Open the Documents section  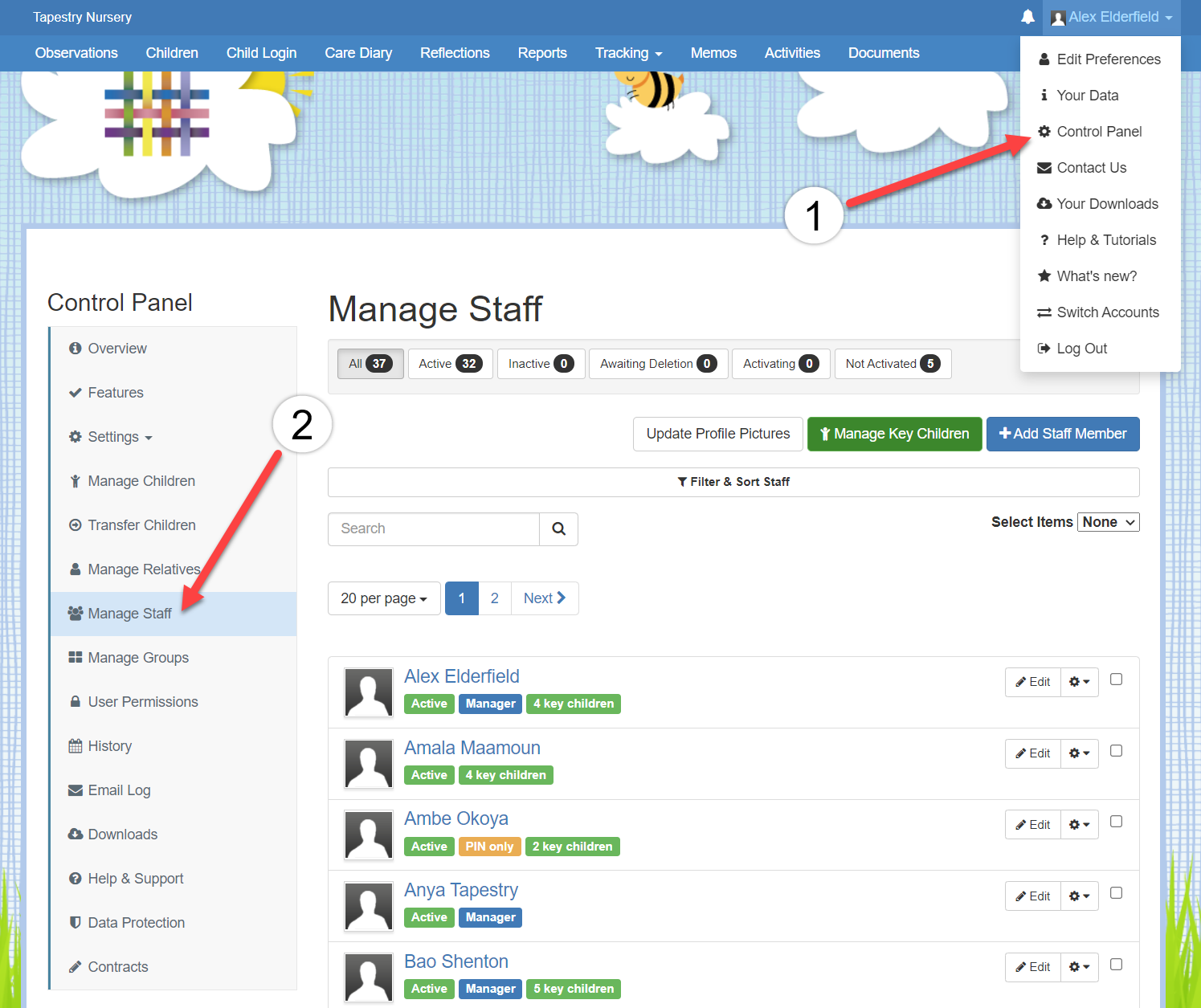pos(884,53)
